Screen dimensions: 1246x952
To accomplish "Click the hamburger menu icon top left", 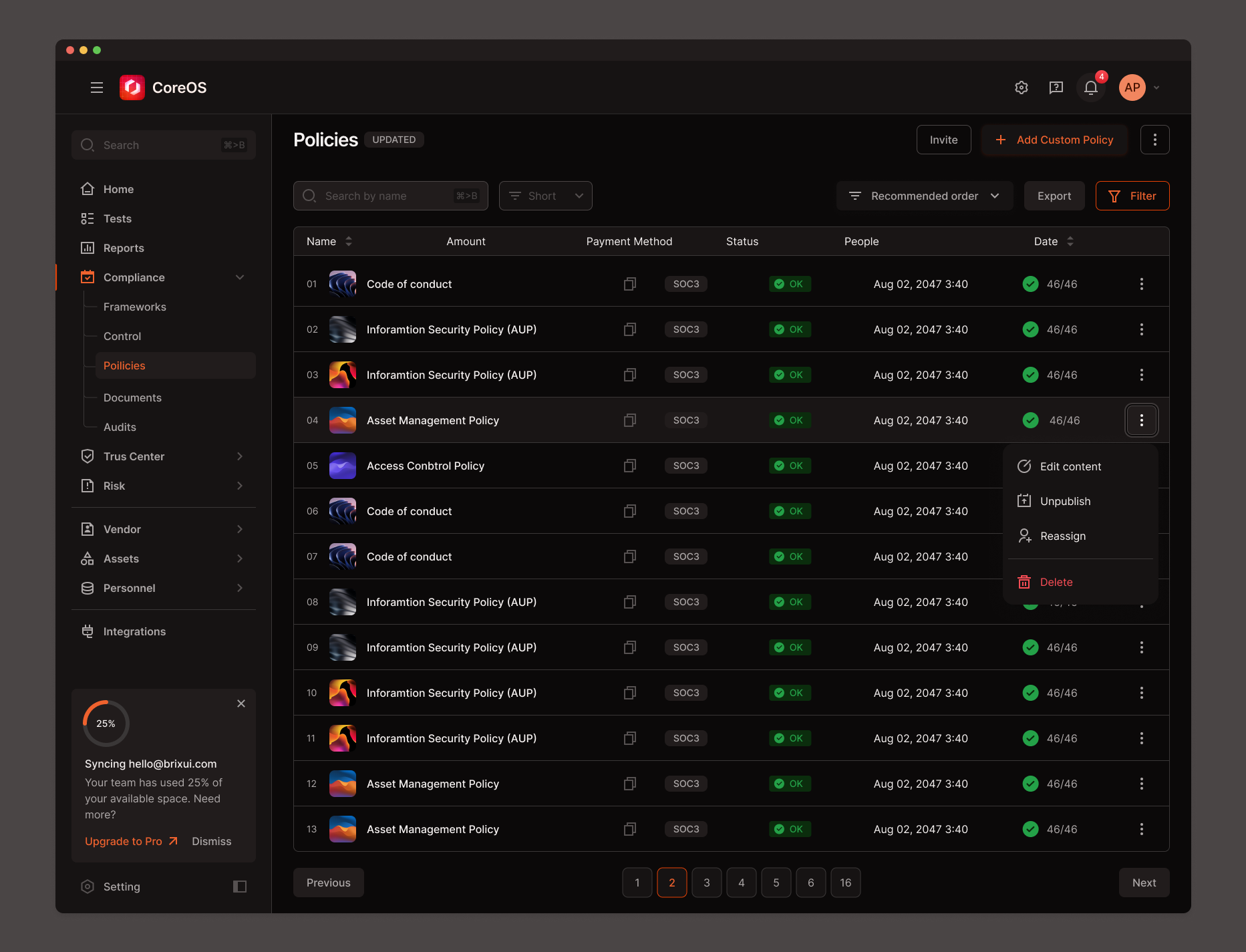I will point(96,88).
